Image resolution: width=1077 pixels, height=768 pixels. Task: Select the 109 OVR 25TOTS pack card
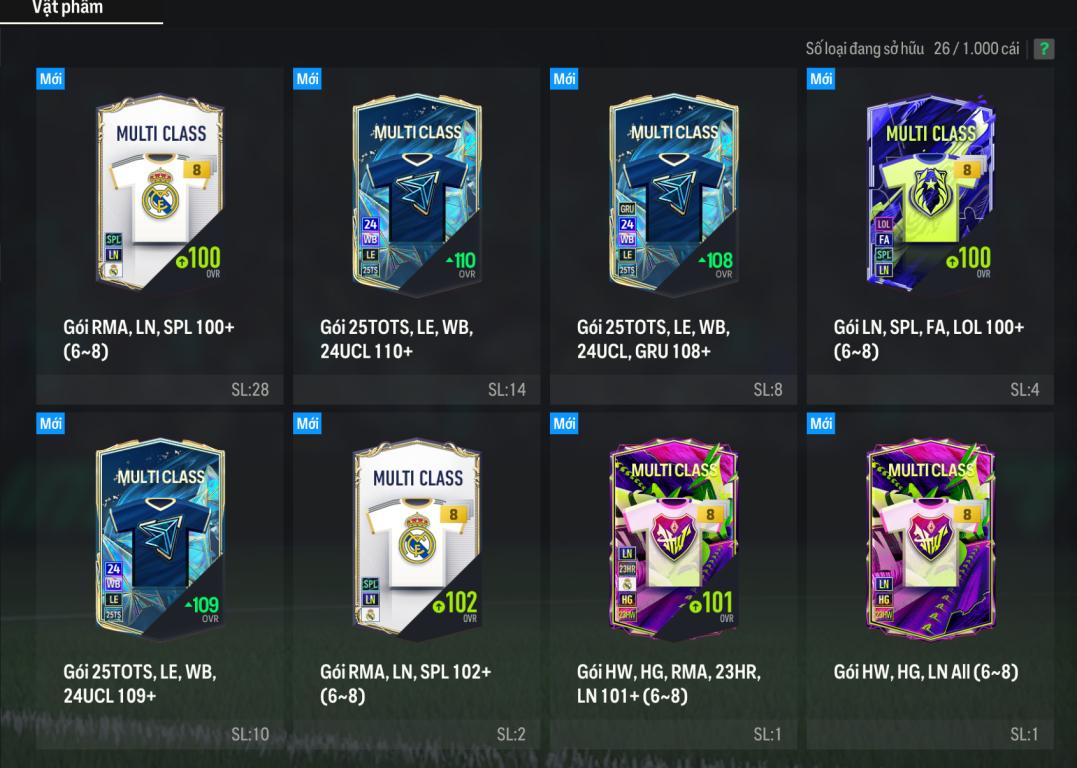tap(159, 580)
